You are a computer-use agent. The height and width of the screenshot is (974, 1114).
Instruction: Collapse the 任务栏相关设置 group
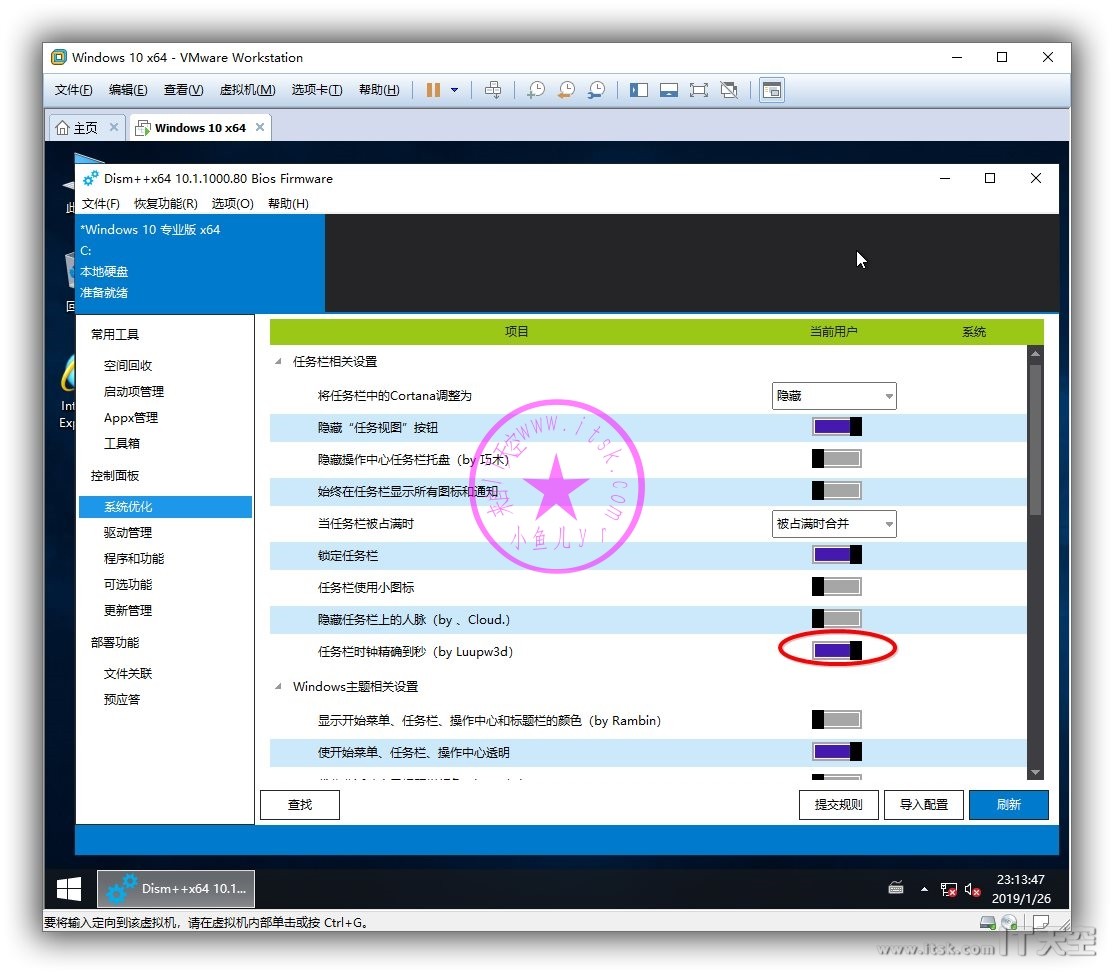tap(278, 362)
